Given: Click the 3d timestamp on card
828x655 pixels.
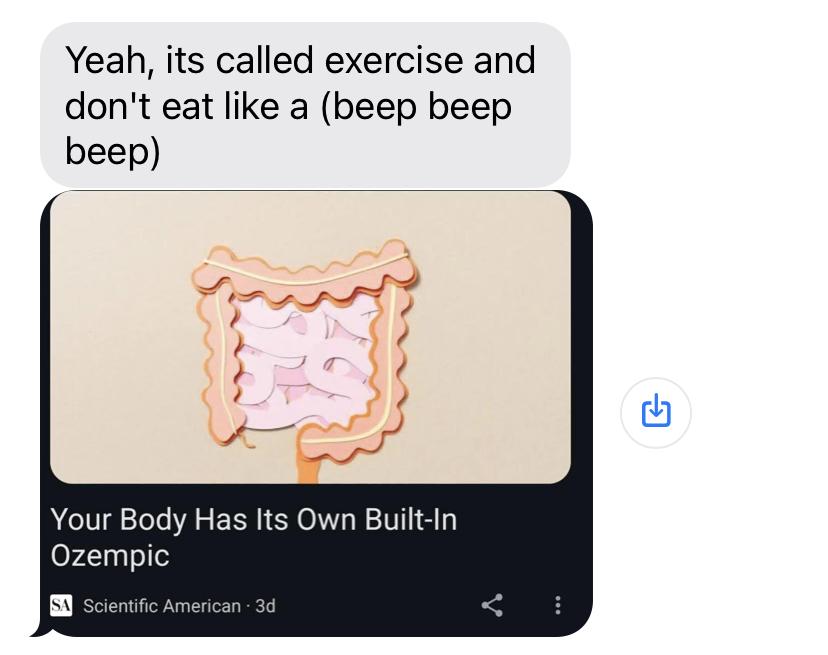Looking at the screenshot, I should (x=266, y=606).
